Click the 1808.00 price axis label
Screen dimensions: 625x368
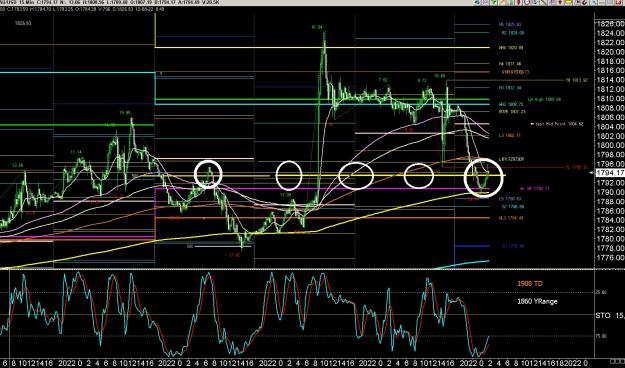[x=610, y=108]
